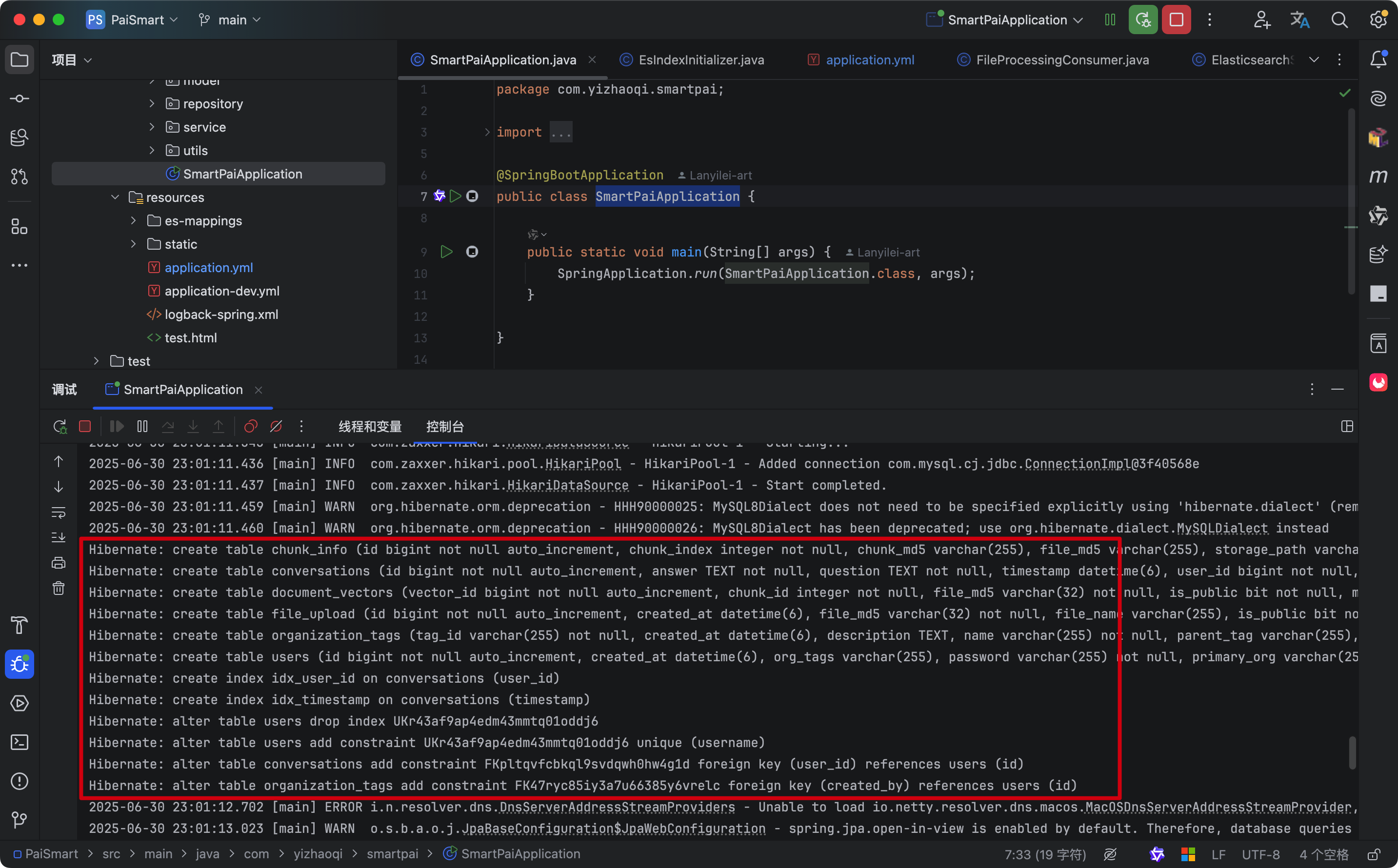Toggle scroll to end of console output
This screenshot has width=1398, height=868.
coord(59,537)
